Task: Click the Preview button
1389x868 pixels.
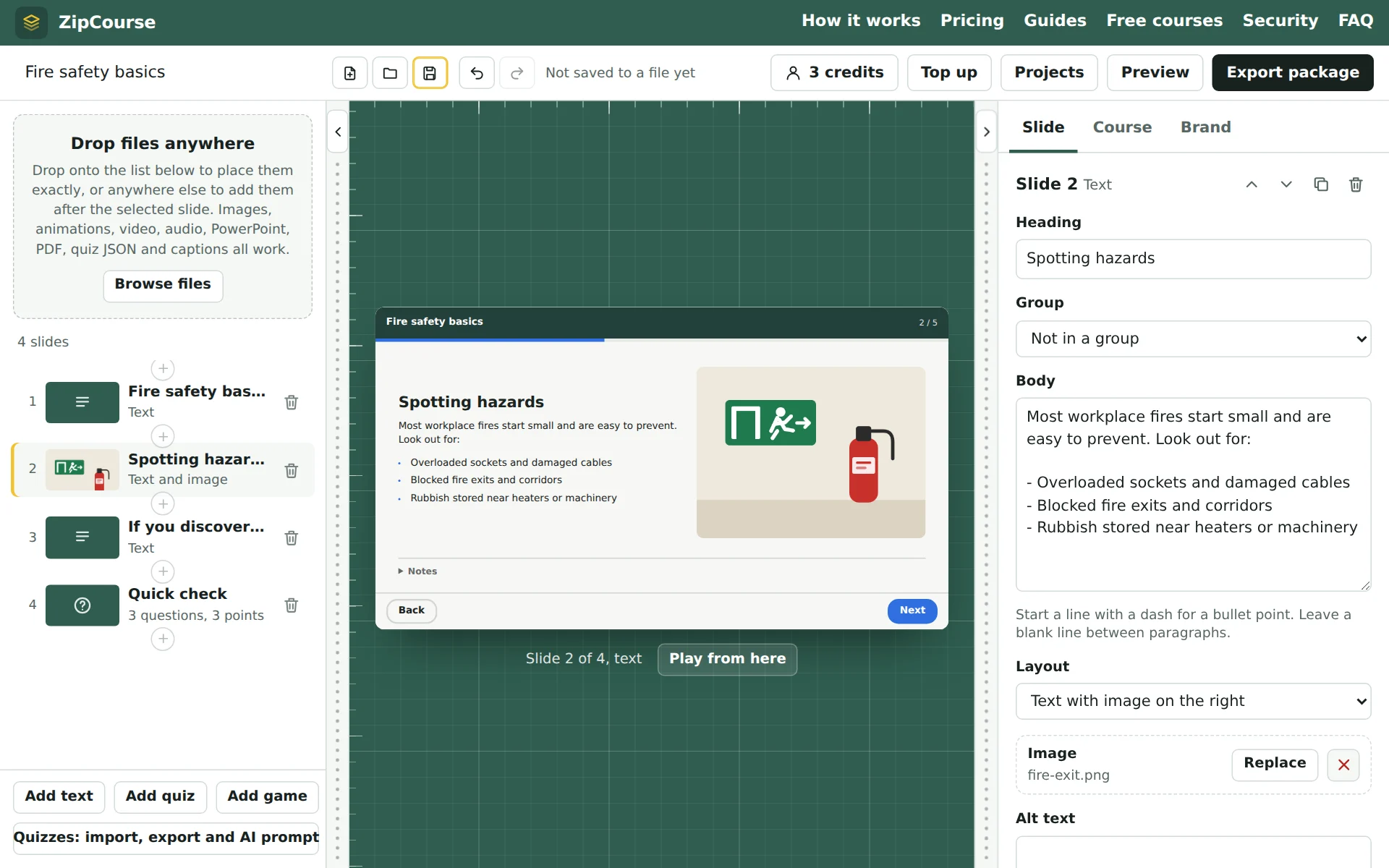Action: point(1155,73)
